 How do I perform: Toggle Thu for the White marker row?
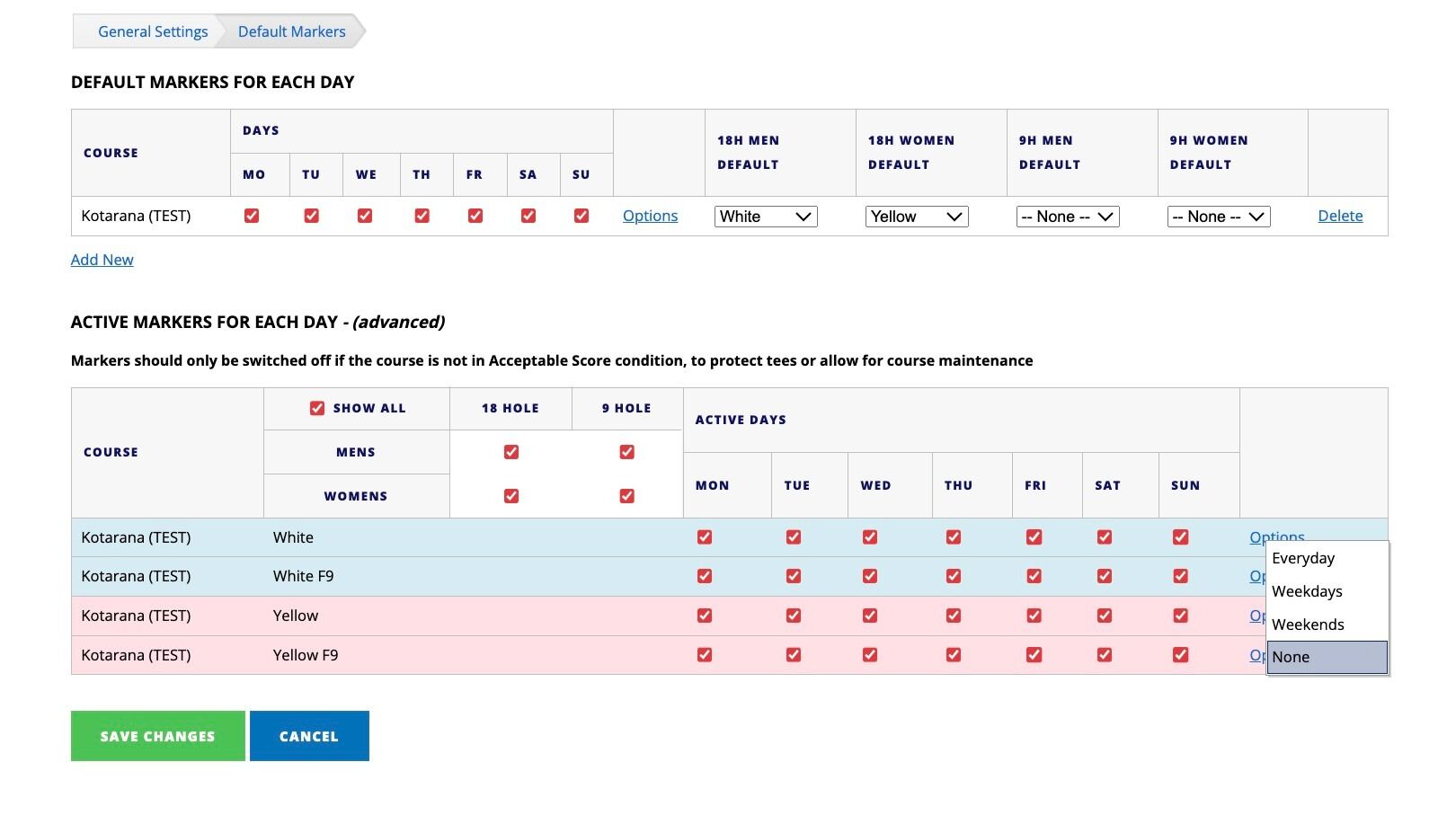pyautogui.click(x=954, y=537)
